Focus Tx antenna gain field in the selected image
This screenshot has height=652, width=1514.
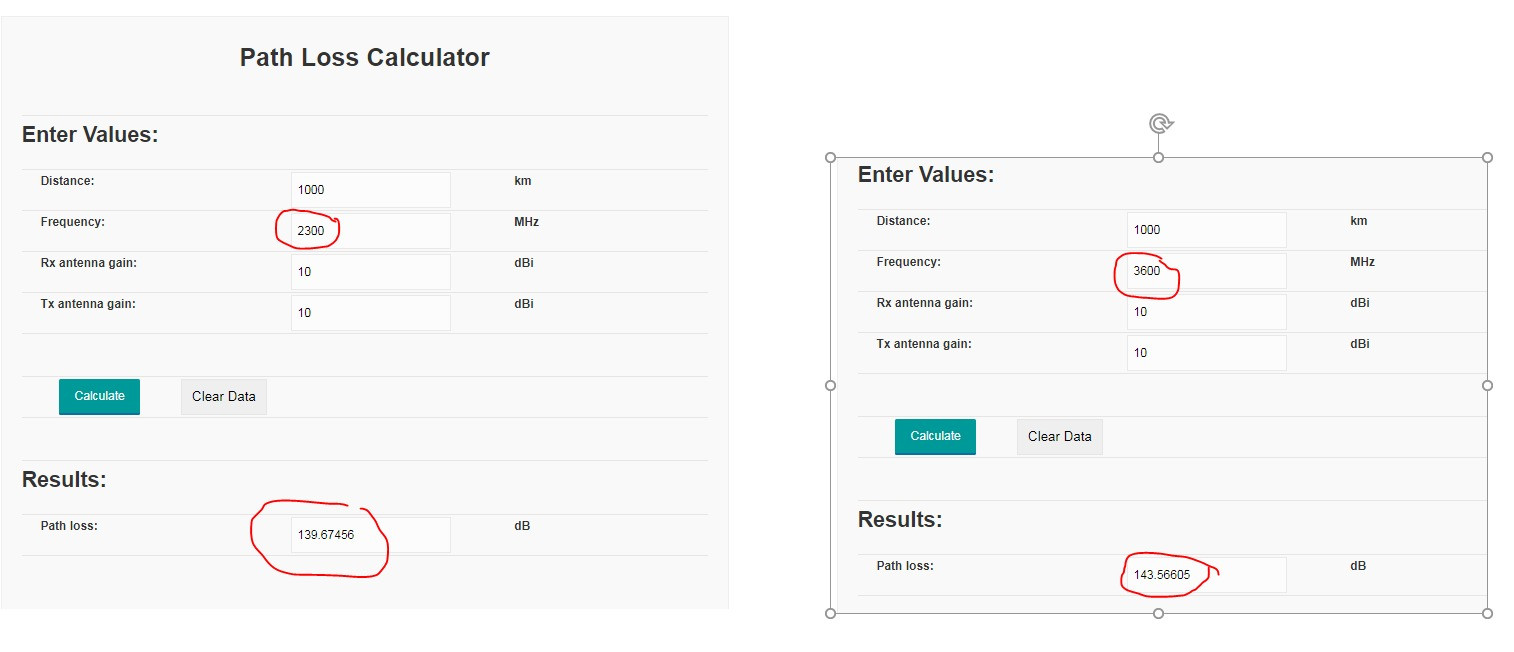pos(1206,353)
